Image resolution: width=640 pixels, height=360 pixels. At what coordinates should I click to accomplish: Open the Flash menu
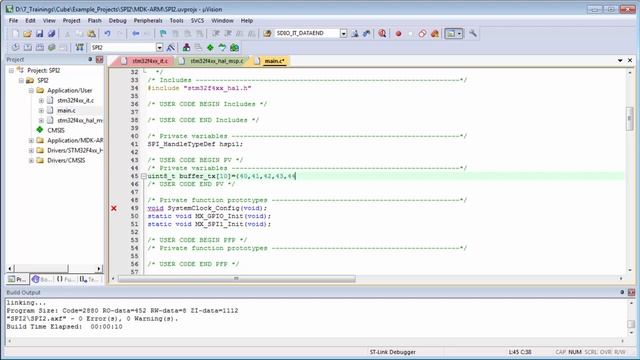[94, 20]
